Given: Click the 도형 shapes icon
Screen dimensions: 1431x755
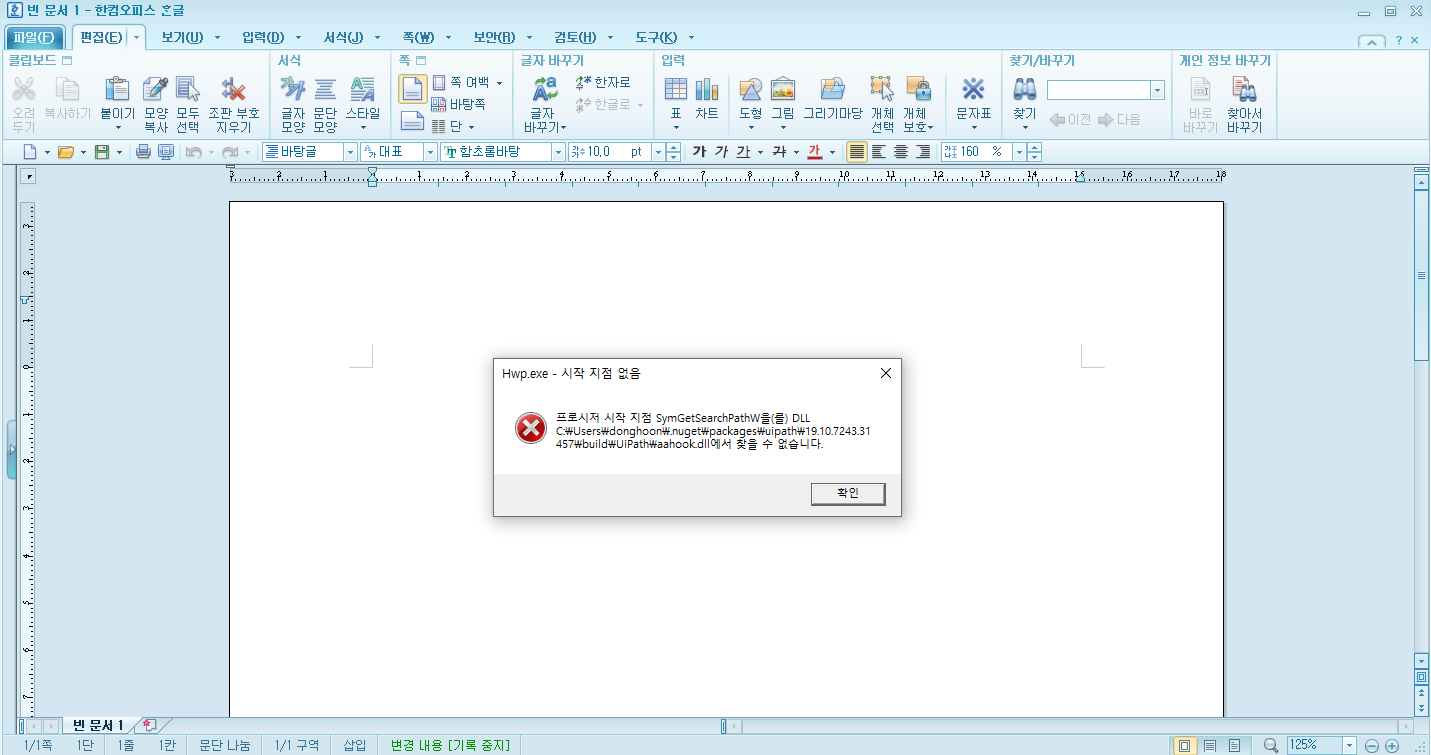Looking at the screenshot, I should point(751,90).
